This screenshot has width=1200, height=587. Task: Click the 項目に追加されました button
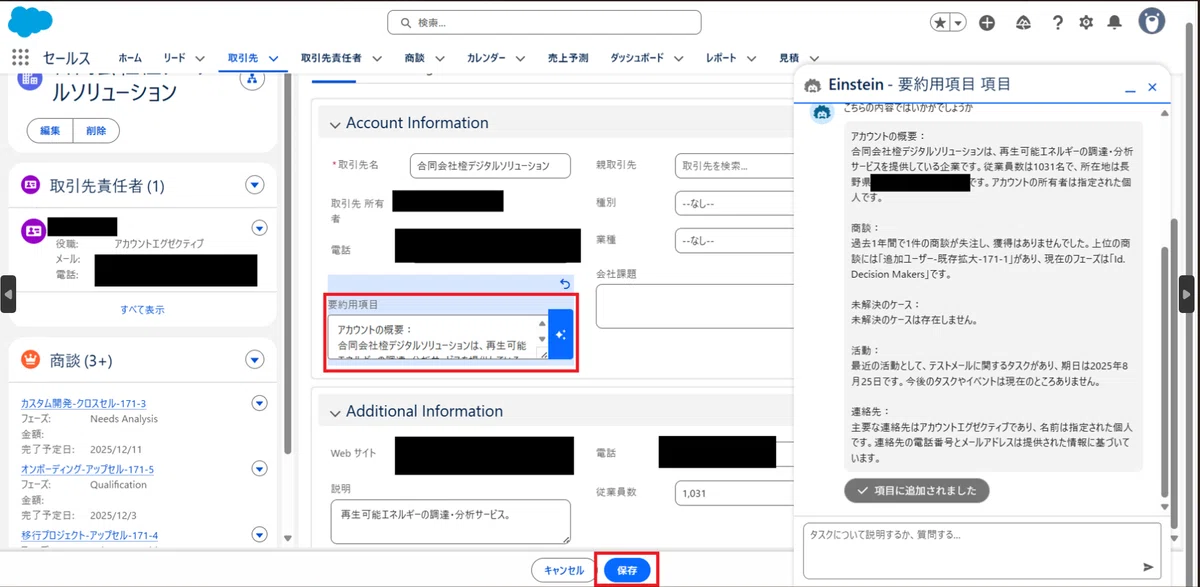click(x=917, y=490)
